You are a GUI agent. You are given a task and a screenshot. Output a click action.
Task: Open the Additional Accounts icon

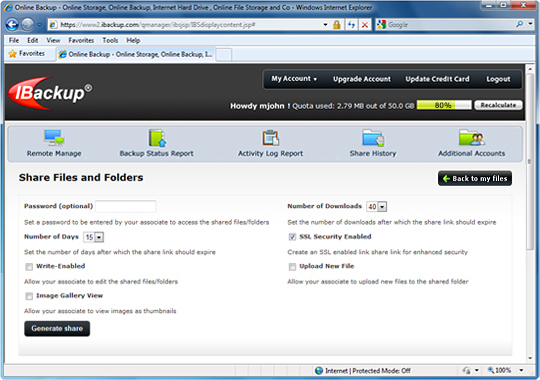[x=471, y=137]
